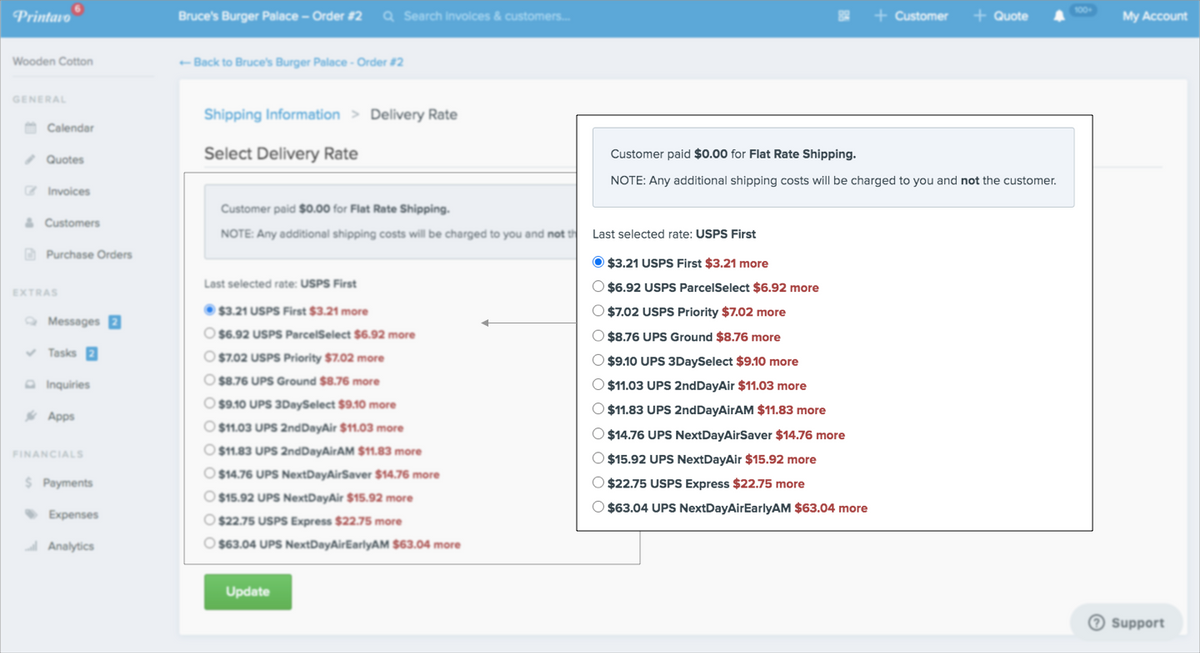Click the Shipping Information breadcrumb

272,114
